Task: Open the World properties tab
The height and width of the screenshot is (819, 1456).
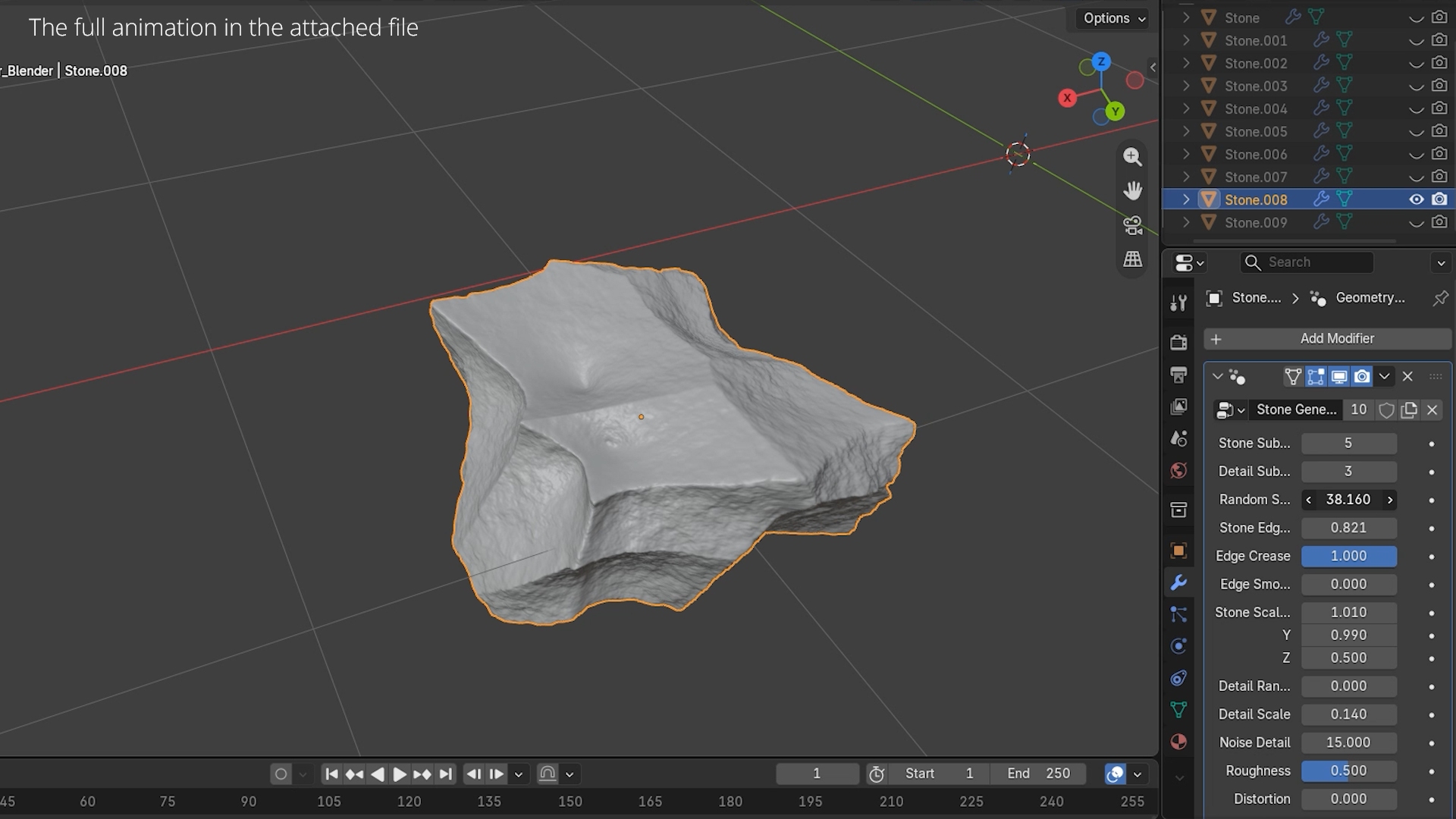Action: pyautogui.click(x=1178, y=470)
